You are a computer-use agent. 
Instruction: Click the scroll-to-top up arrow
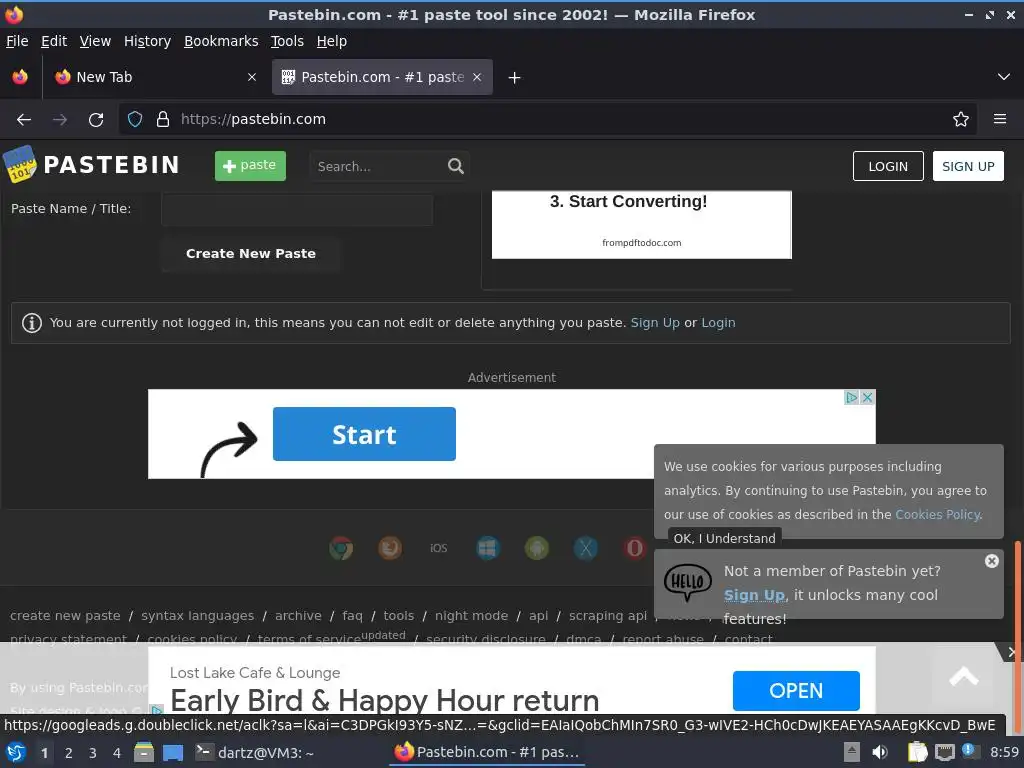pos(963,677)
